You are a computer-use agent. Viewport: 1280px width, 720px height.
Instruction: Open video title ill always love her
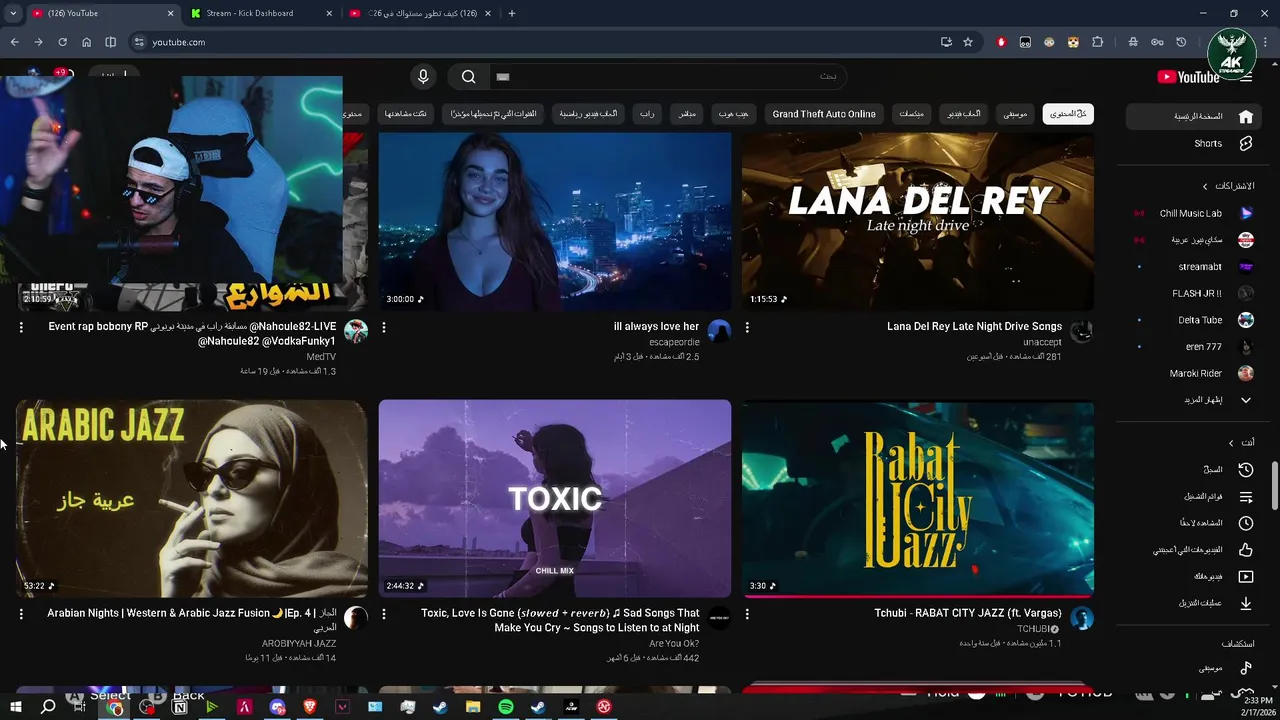[x=656, y=327]
